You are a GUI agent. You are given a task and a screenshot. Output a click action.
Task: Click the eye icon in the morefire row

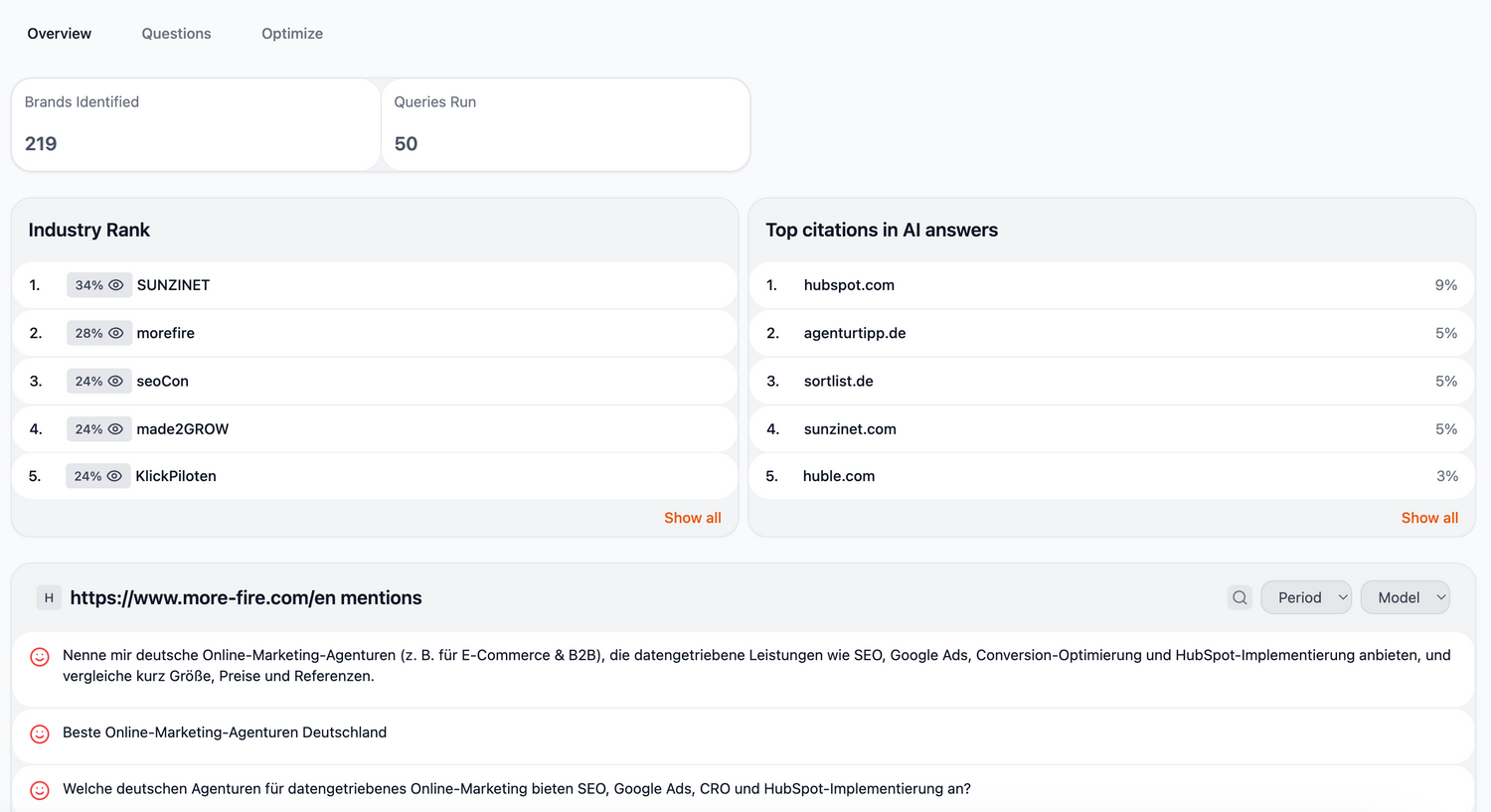(116, 333)
